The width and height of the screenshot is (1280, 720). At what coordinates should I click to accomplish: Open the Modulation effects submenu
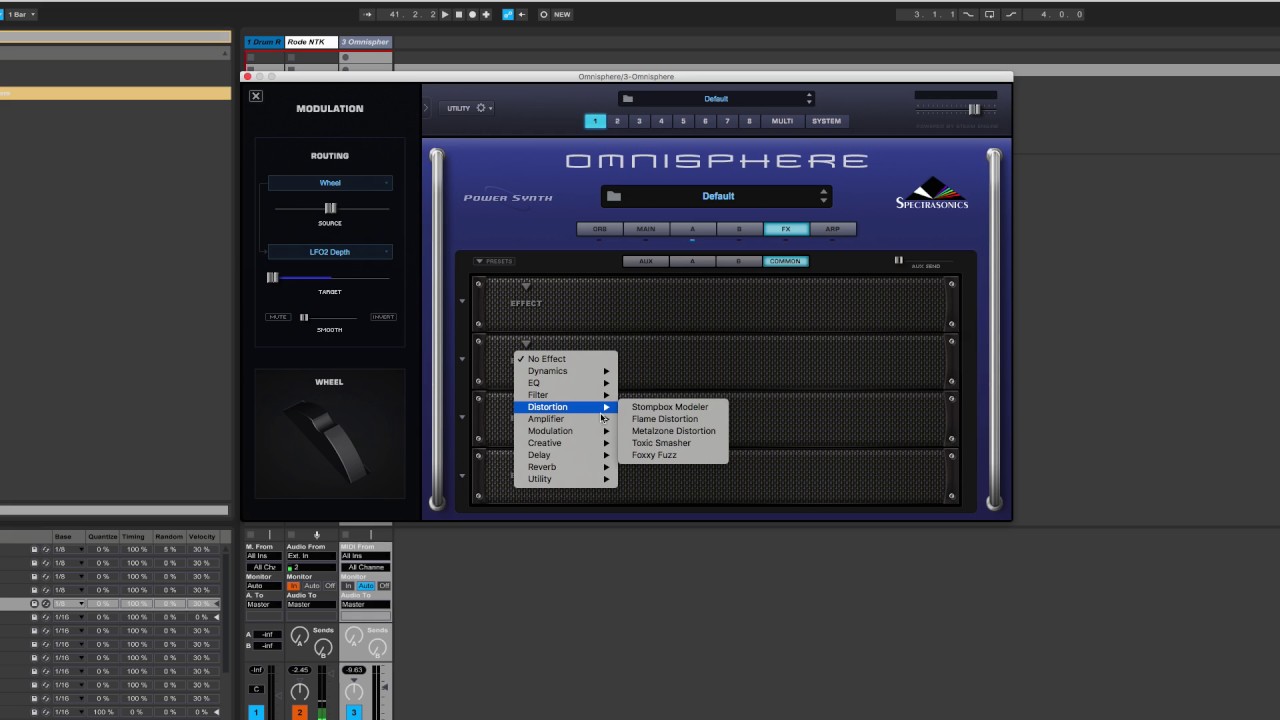point(565,431)
